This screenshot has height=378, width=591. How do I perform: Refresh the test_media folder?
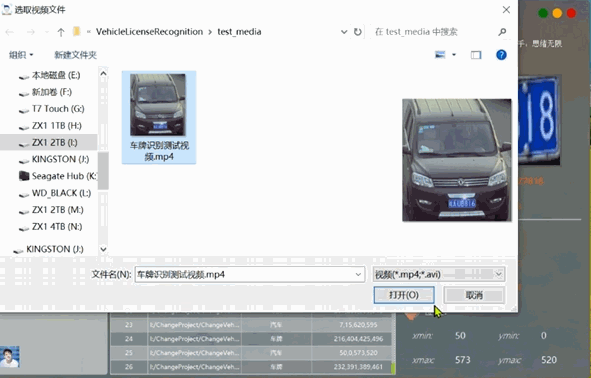(357, 32)
